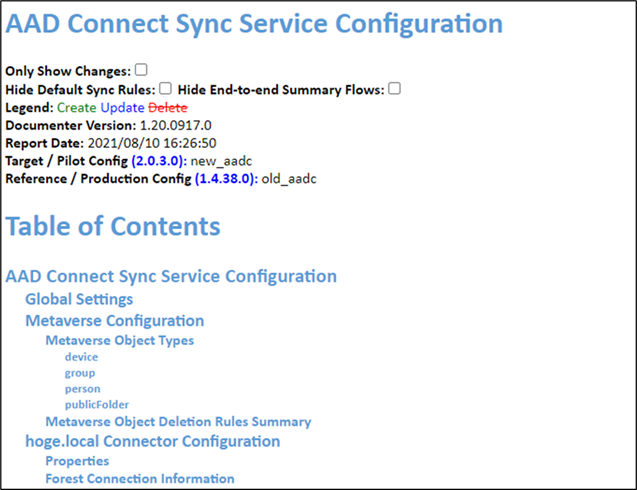Click the Table of Contents heading

point(113,226)
